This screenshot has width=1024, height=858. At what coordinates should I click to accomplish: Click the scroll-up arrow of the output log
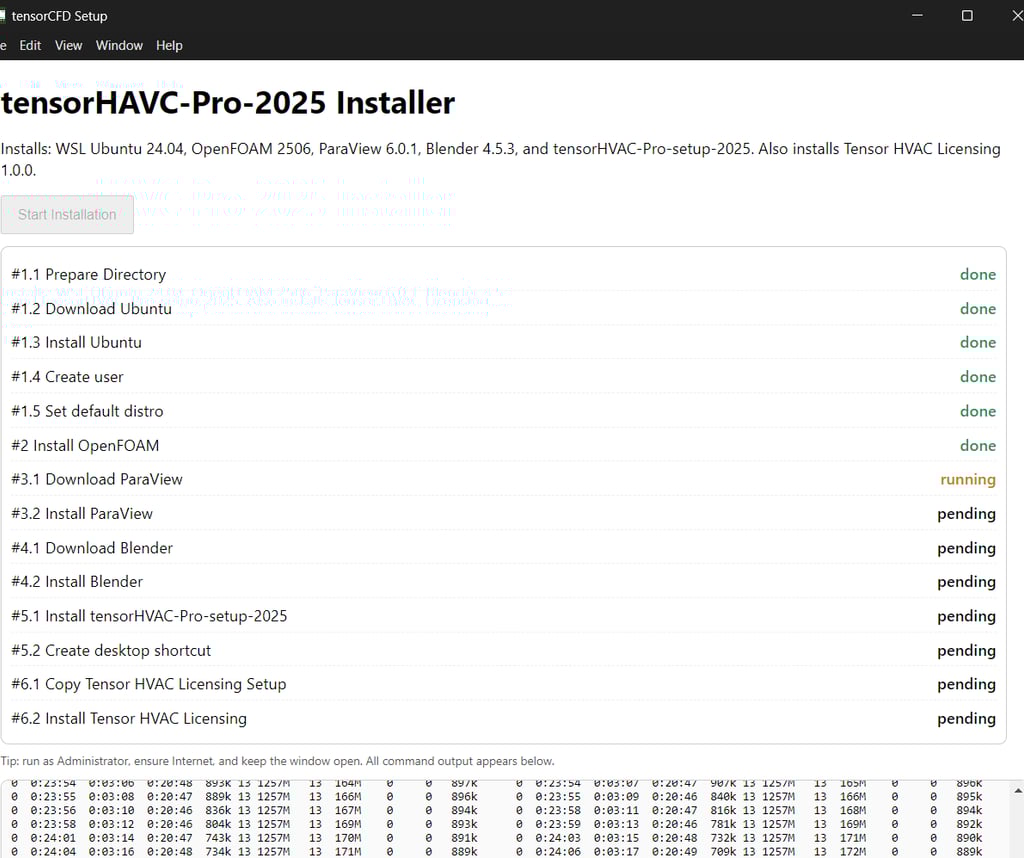click(x=1017, y=791)
